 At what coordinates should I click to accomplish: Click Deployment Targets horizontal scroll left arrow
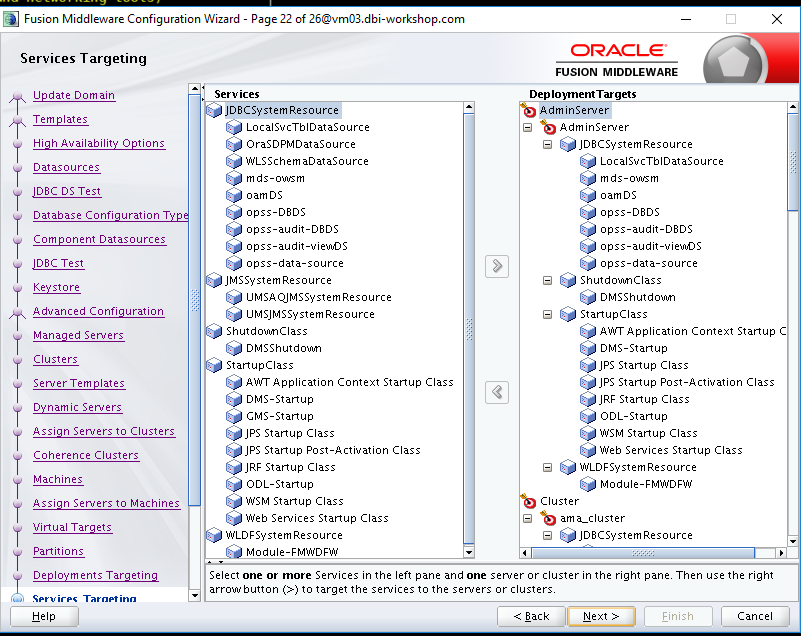[525, 553]
